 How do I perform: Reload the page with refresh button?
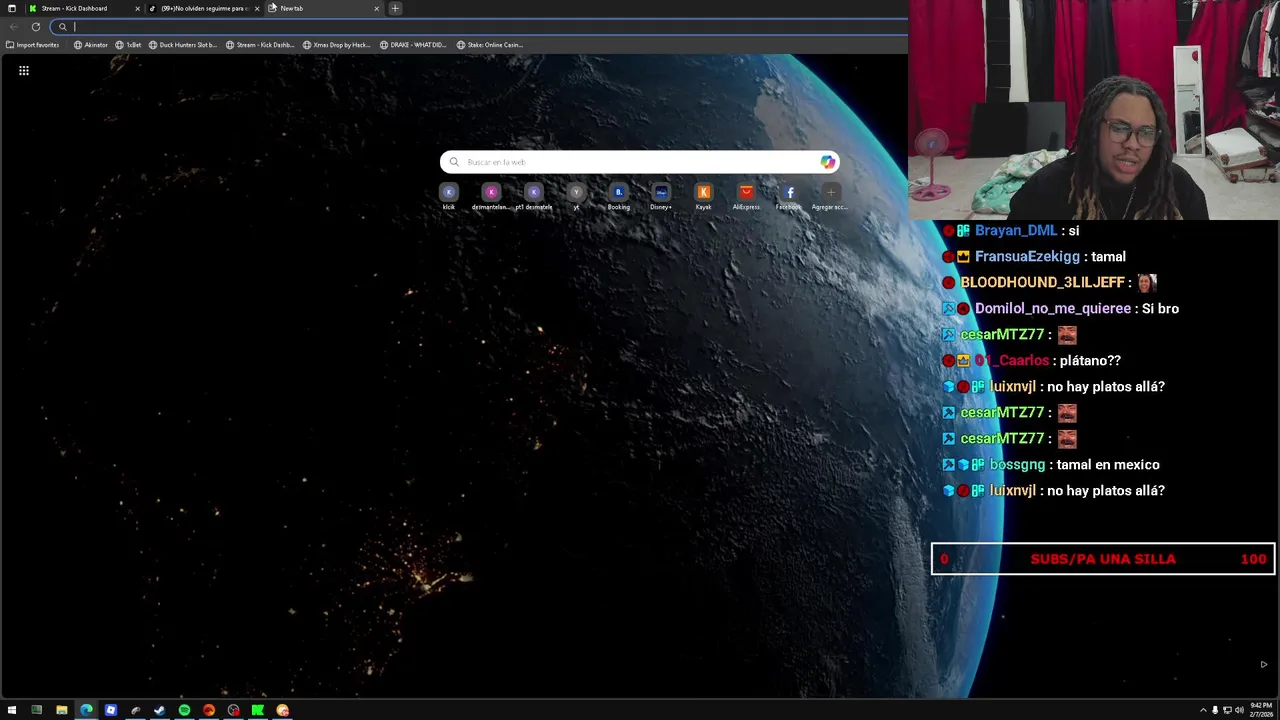pyautogui.click(x=36, y=27)
